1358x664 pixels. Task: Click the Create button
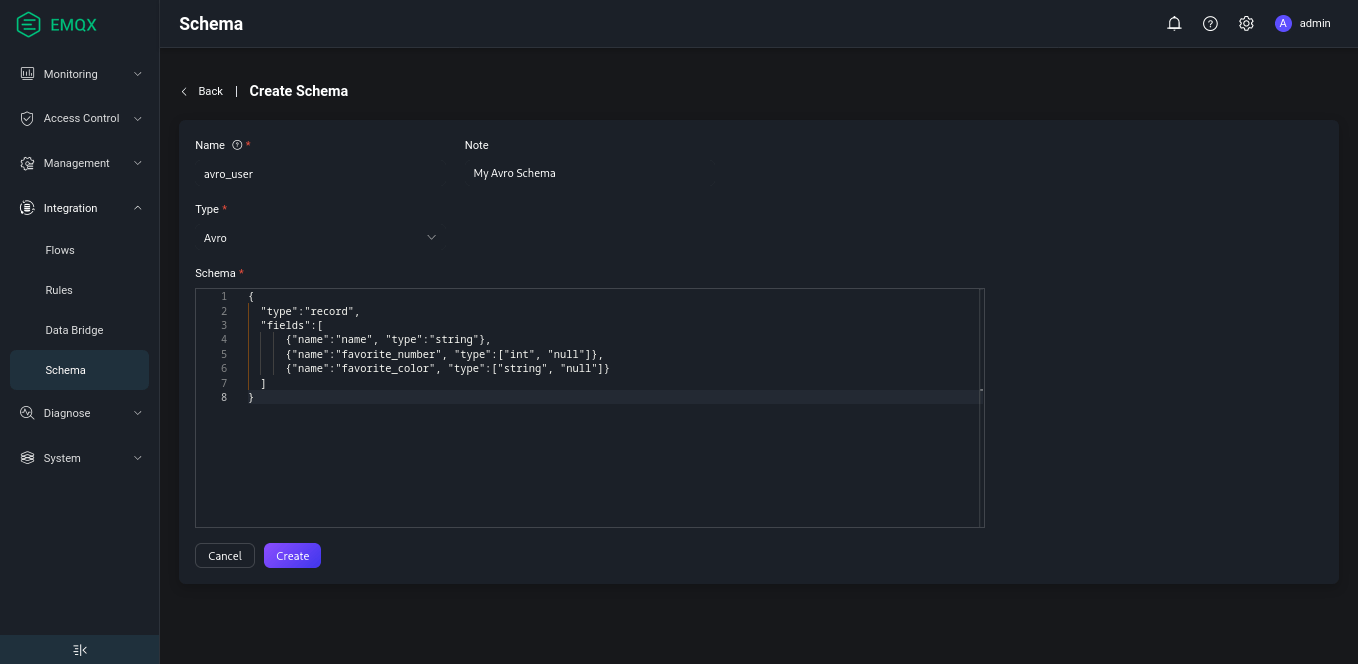coord(292,555)
